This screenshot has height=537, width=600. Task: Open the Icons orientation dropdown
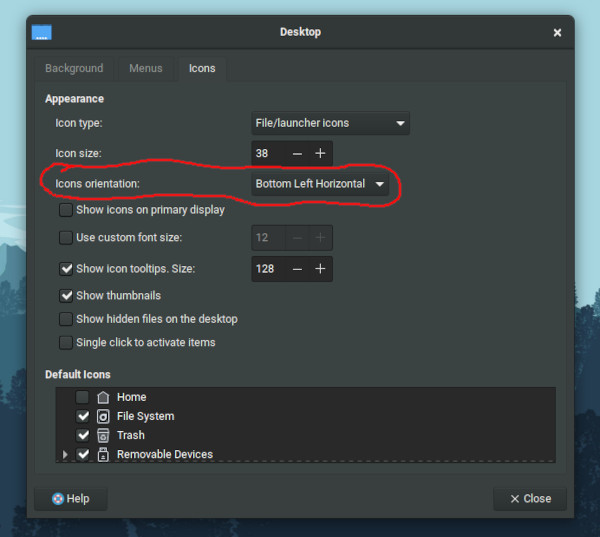[x=320, y=184]
